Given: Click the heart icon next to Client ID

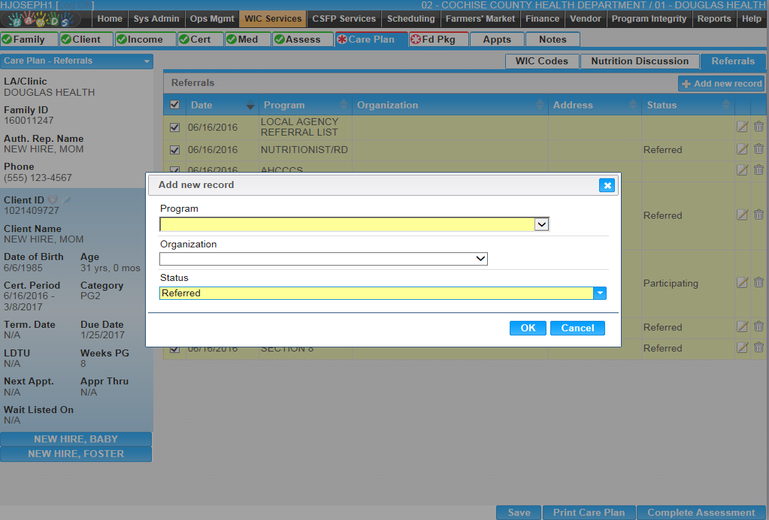Looking at the screenshot, I should [53, 200].
